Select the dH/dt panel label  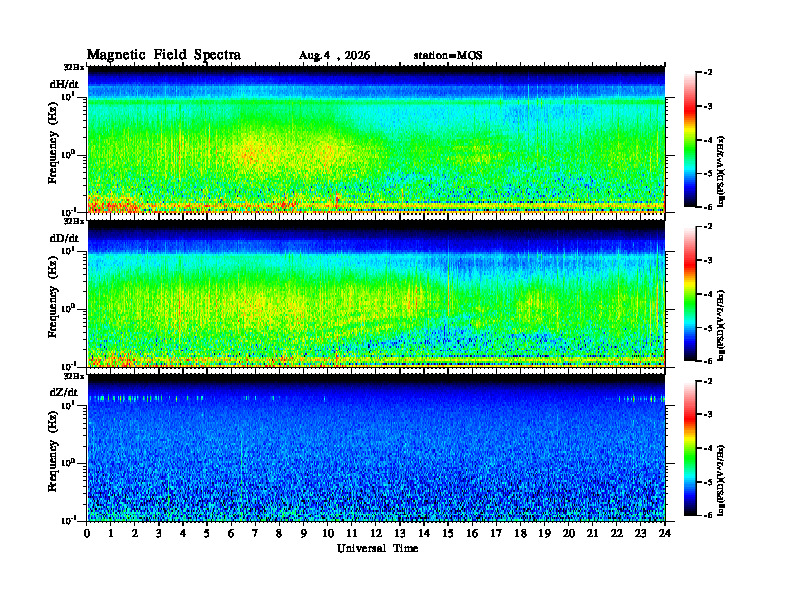point(64,84)
